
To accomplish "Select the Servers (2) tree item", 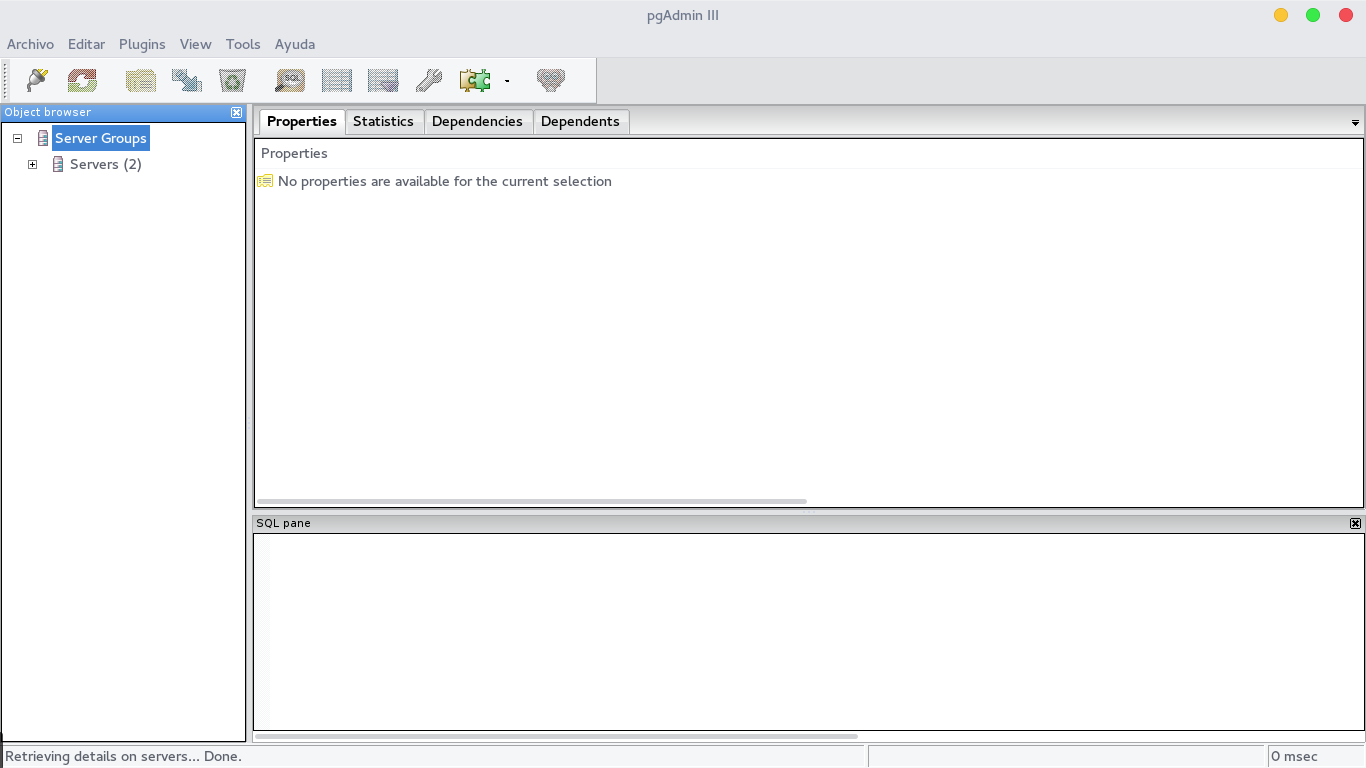I will [x=106, y=164].
